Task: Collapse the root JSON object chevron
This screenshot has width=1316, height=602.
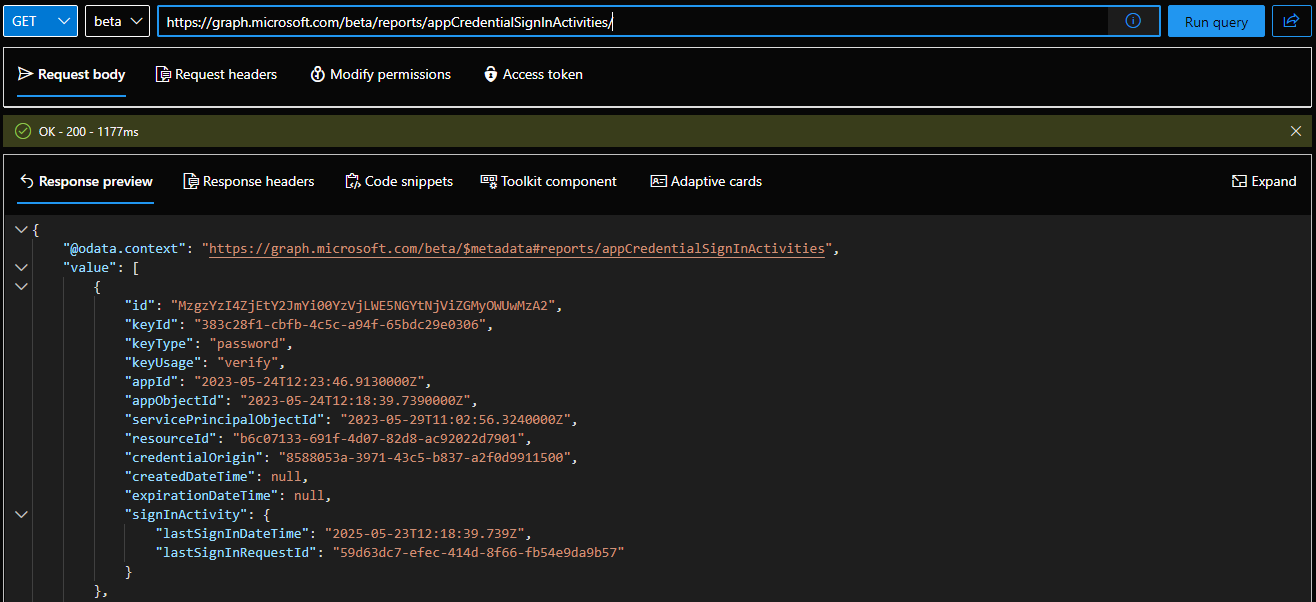Action: 22,230
